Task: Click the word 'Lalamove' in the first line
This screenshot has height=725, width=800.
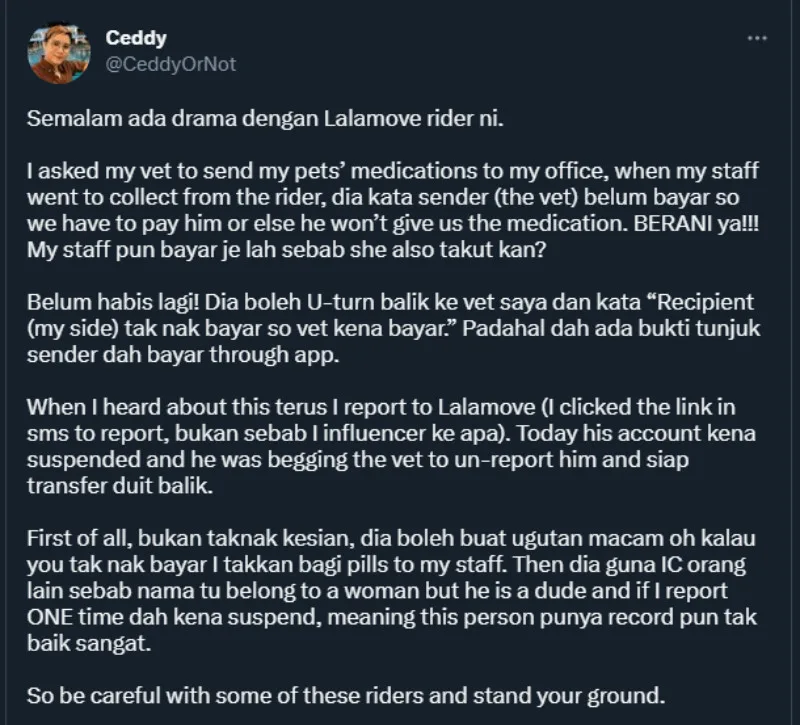Action: (x=372, y=119)
